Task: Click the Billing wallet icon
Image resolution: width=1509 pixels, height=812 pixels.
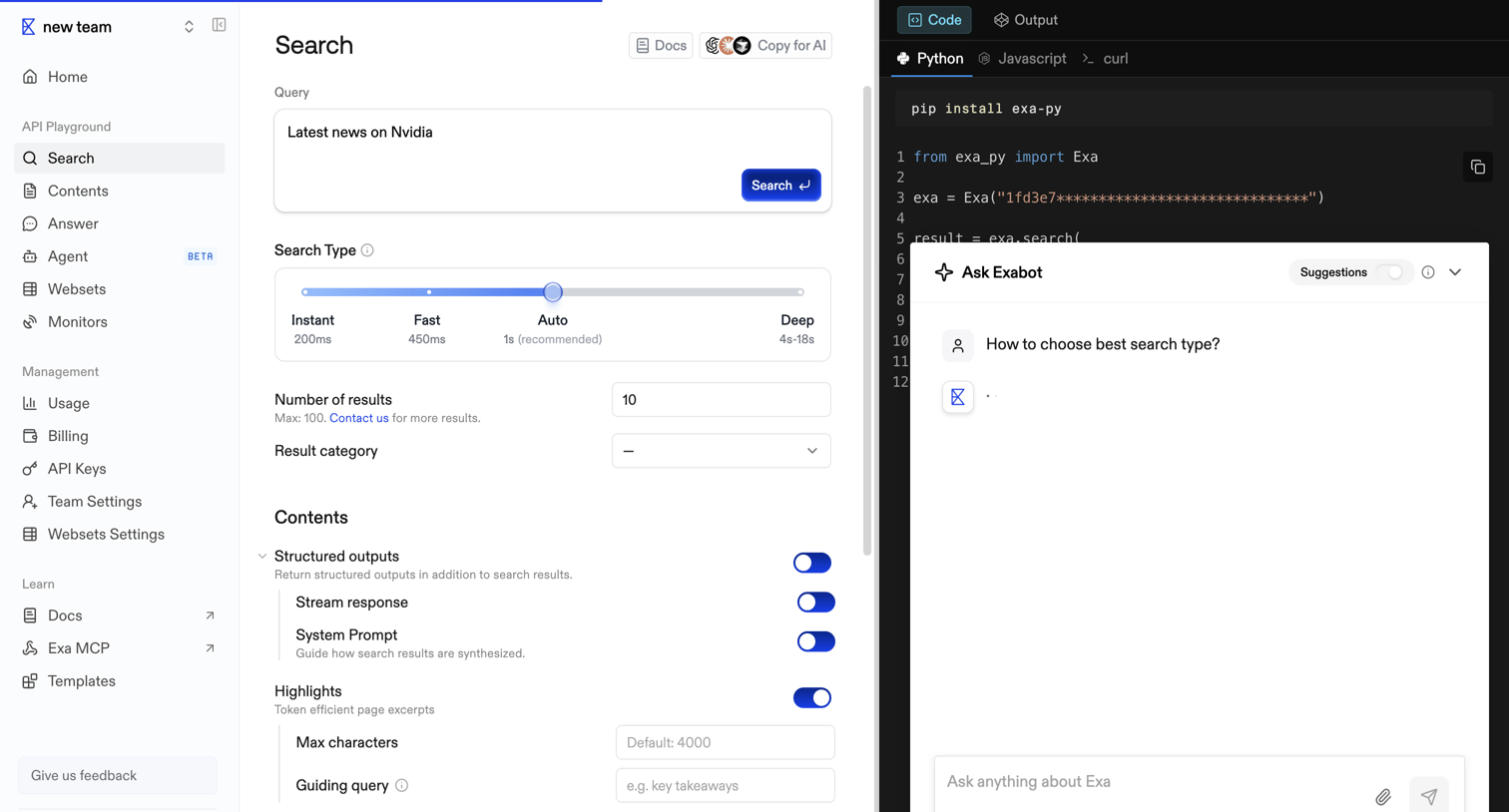Action: 30,436
